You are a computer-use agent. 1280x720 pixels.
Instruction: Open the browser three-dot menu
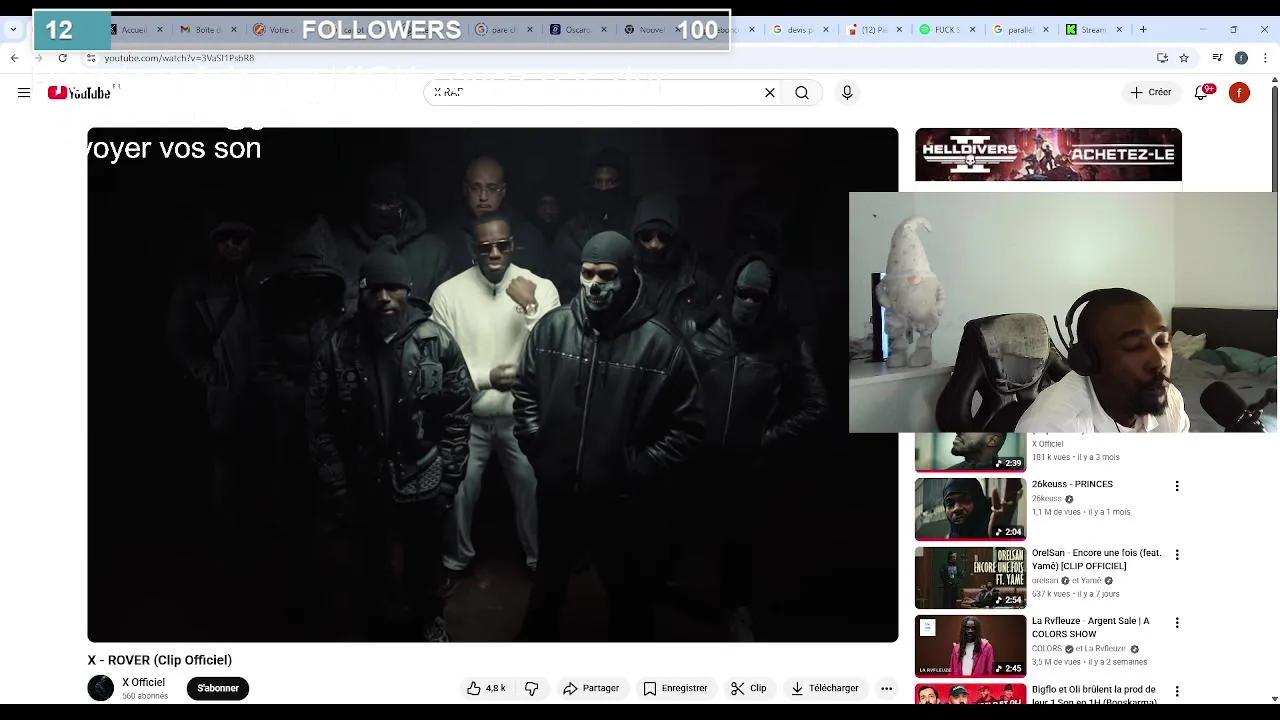coord(1265,58)
